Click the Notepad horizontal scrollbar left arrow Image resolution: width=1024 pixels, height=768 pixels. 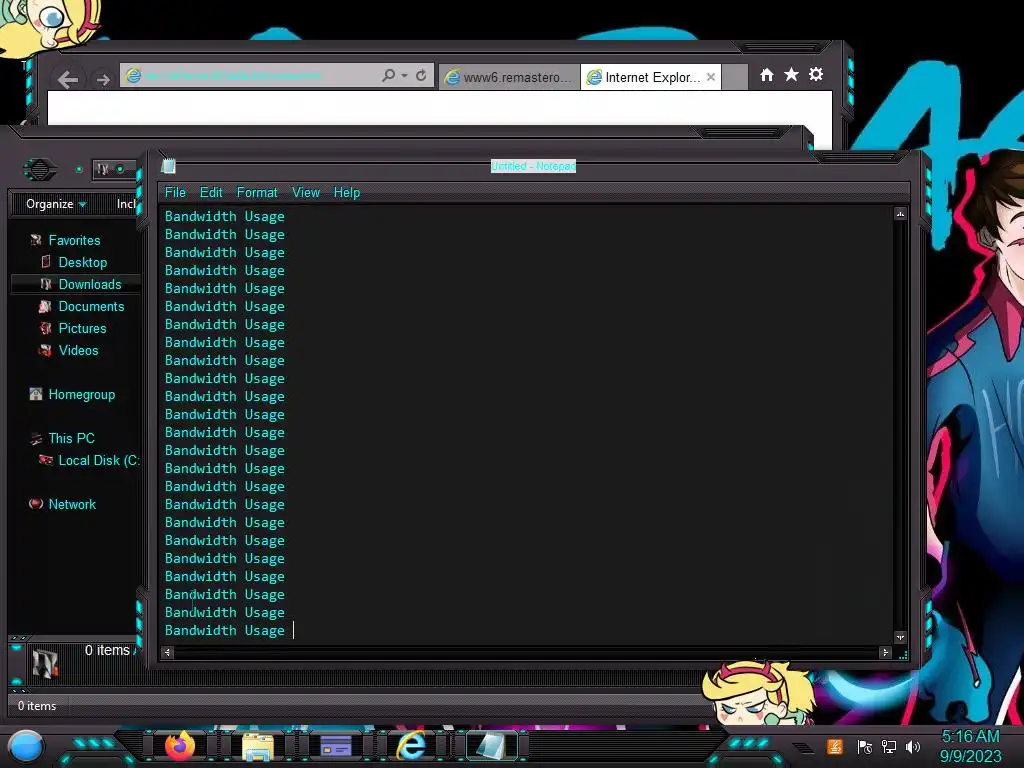pos(168,652)
